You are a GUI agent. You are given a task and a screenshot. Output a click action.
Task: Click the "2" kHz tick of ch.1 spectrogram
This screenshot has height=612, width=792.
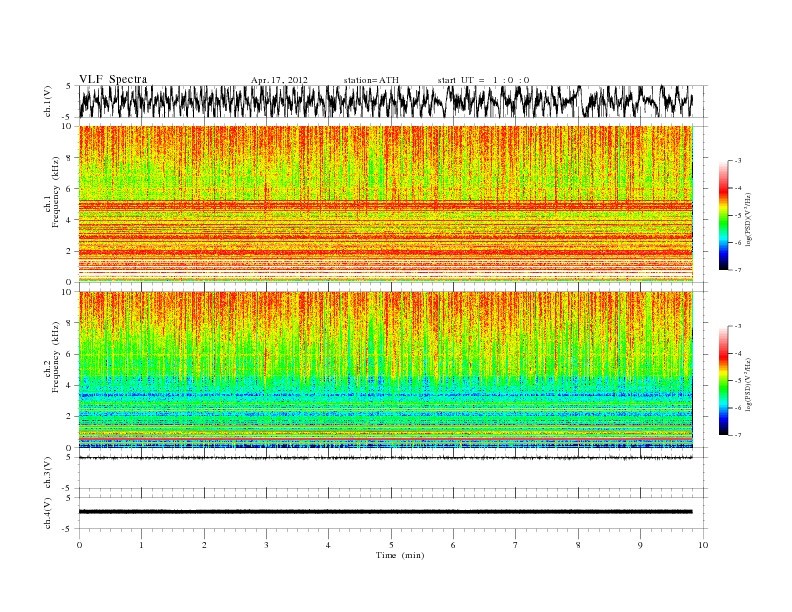[70, 251]
